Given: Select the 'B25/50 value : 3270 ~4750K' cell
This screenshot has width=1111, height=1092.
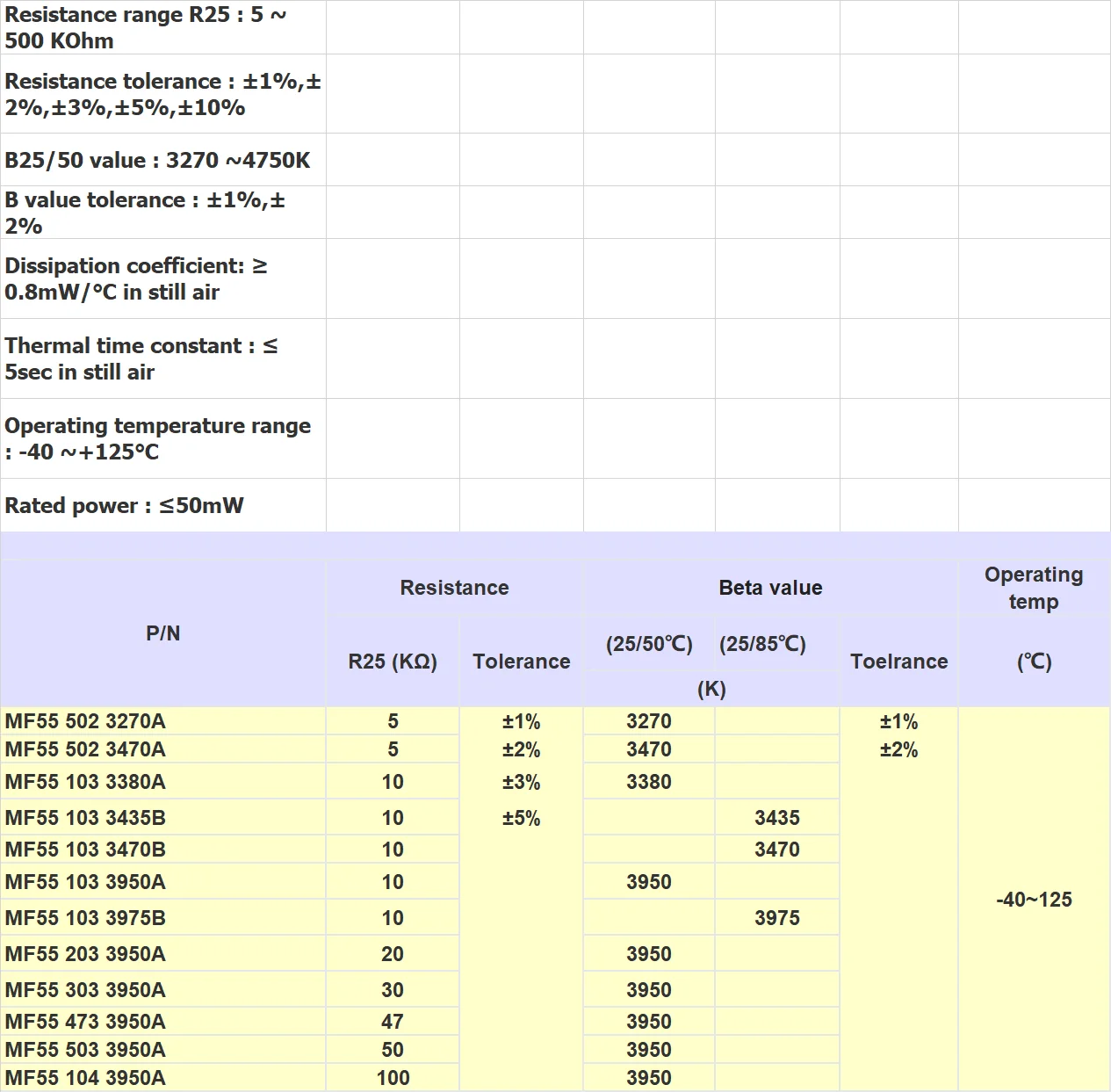Looking at the screenshot, I should point(162,160).
